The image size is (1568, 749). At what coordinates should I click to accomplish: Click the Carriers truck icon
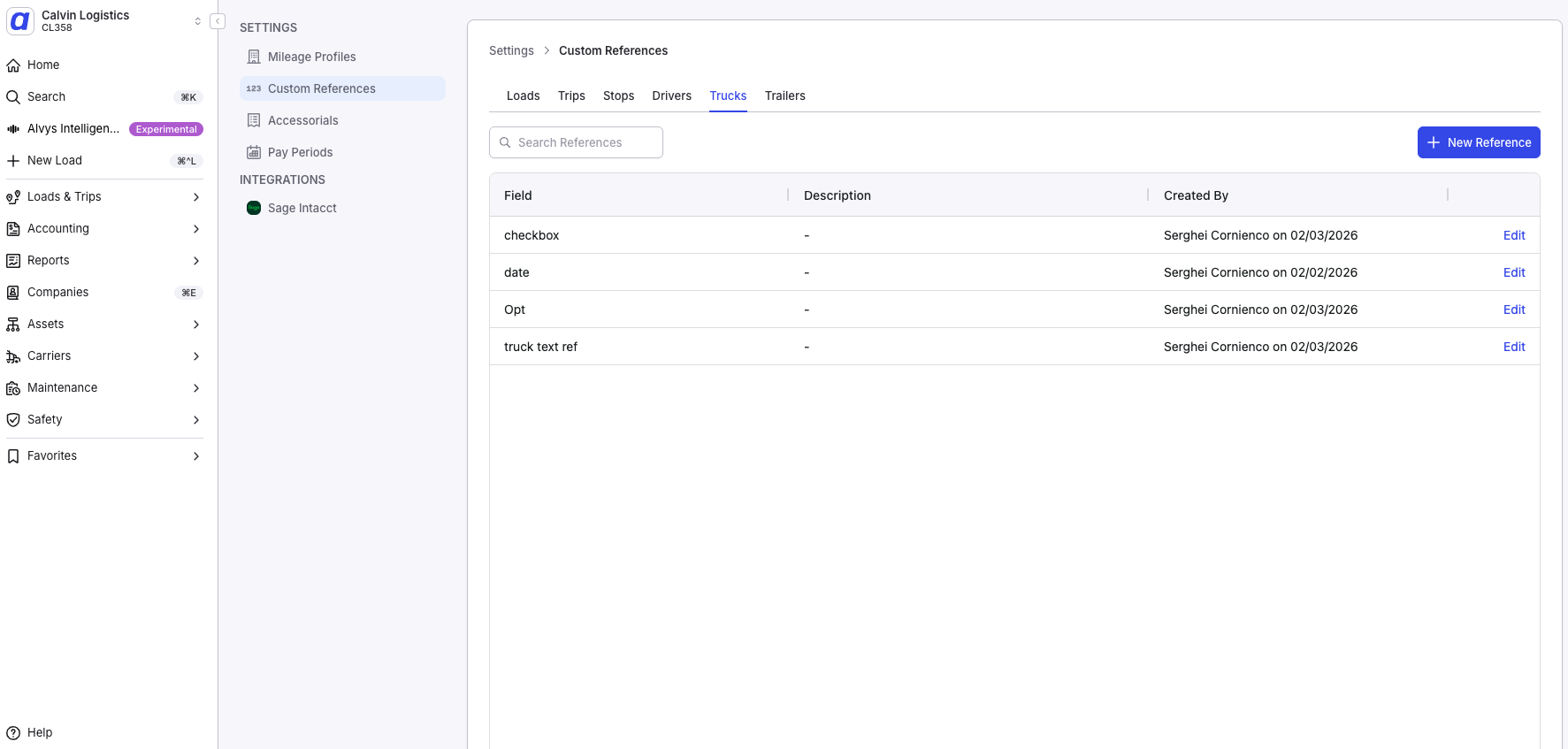coord(13,356)
